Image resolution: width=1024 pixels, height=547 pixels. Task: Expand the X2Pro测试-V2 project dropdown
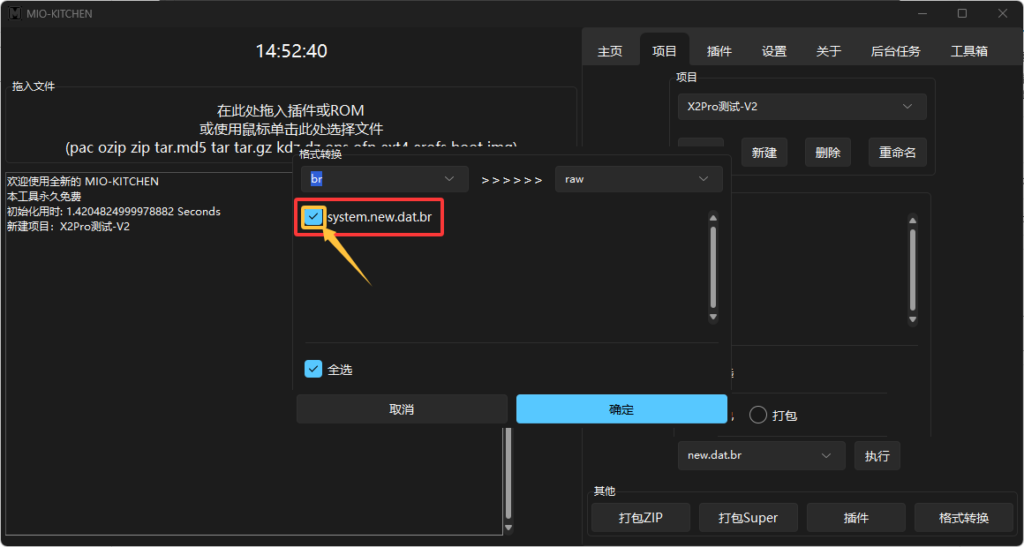coord(801,106)
